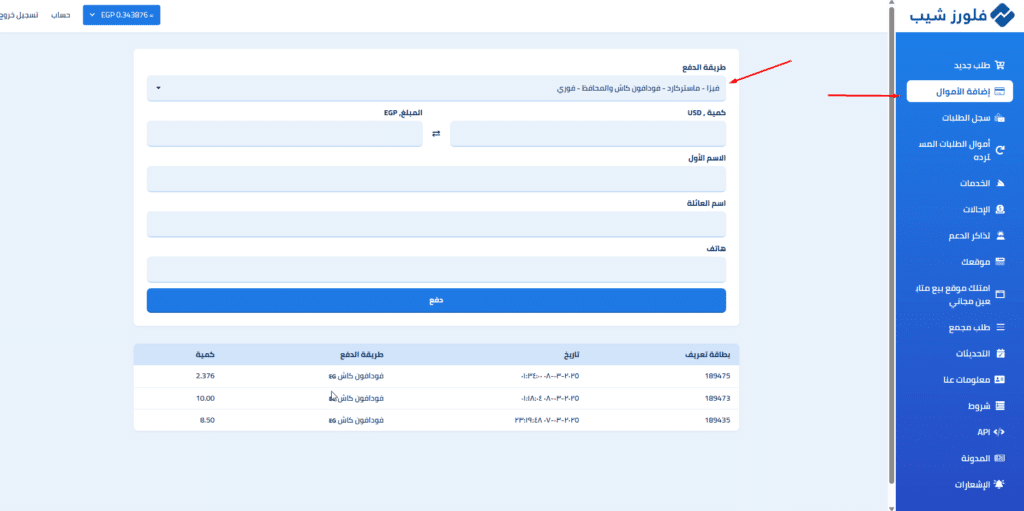Image resolution: width=1024 pixels, height=511 pixels.
Task: Open the EGP 0.343876 balance dropdown
Action: pos(121,16)
